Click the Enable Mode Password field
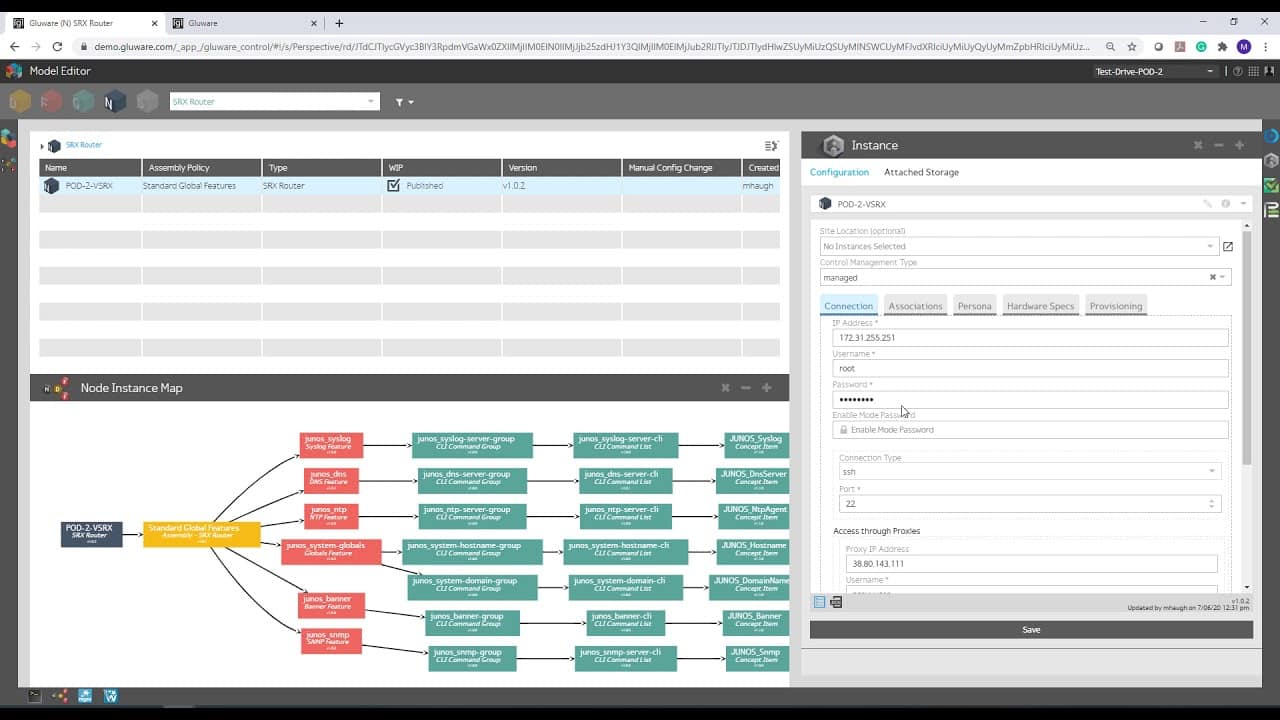This screenshot has width=1280, height=720. 1030,430
